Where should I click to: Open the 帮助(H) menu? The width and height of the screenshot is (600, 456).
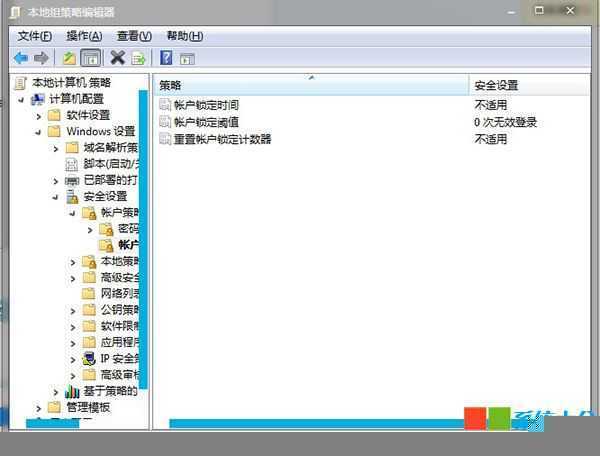point(185,36)
